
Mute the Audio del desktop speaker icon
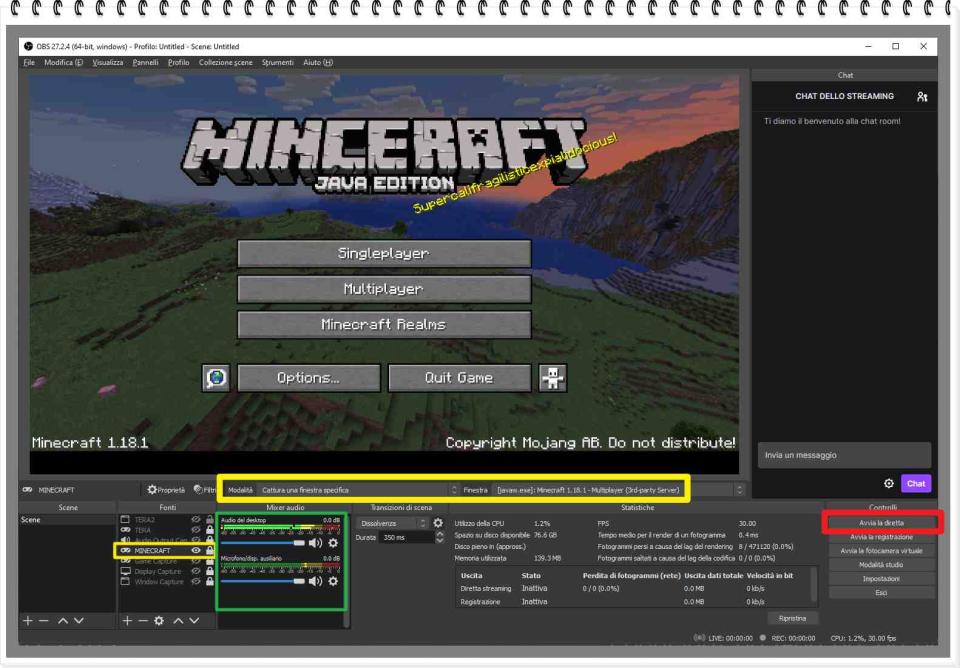pyautogui.click(x=315, y=542)
